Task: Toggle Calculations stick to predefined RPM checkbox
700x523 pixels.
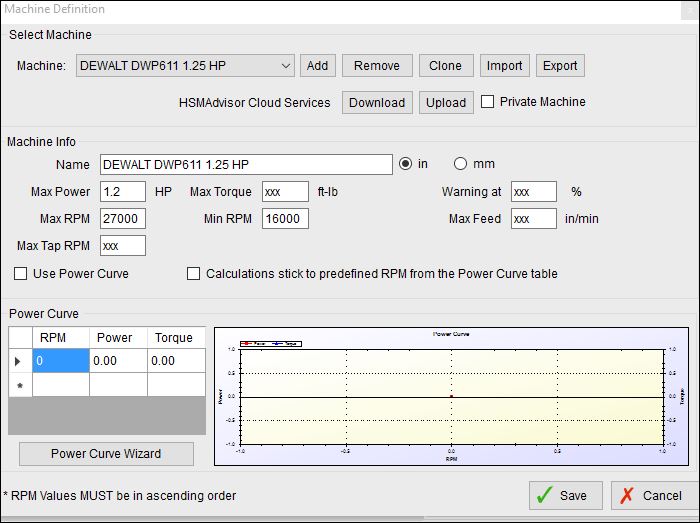Action: 193,274
